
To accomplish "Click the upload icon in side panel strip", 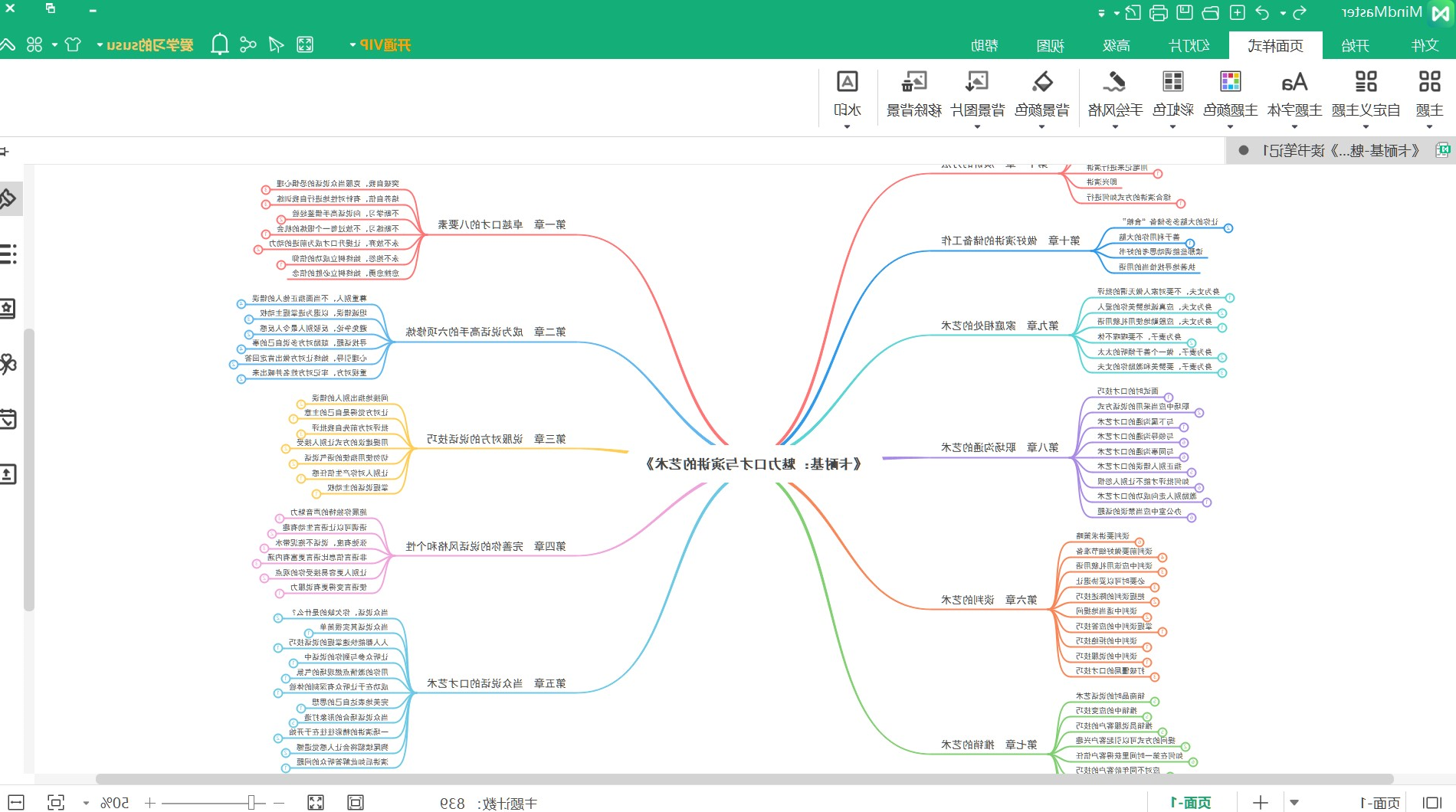I will [x=8, y=474].
